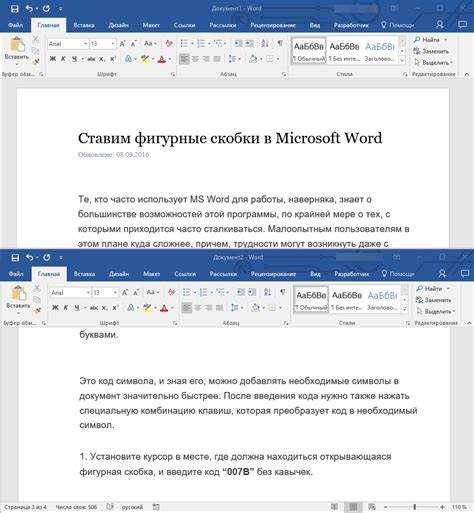Click Undo arrow in top window titlebar
This screenshot has width=474, height=513.
(x=29, y=9)
